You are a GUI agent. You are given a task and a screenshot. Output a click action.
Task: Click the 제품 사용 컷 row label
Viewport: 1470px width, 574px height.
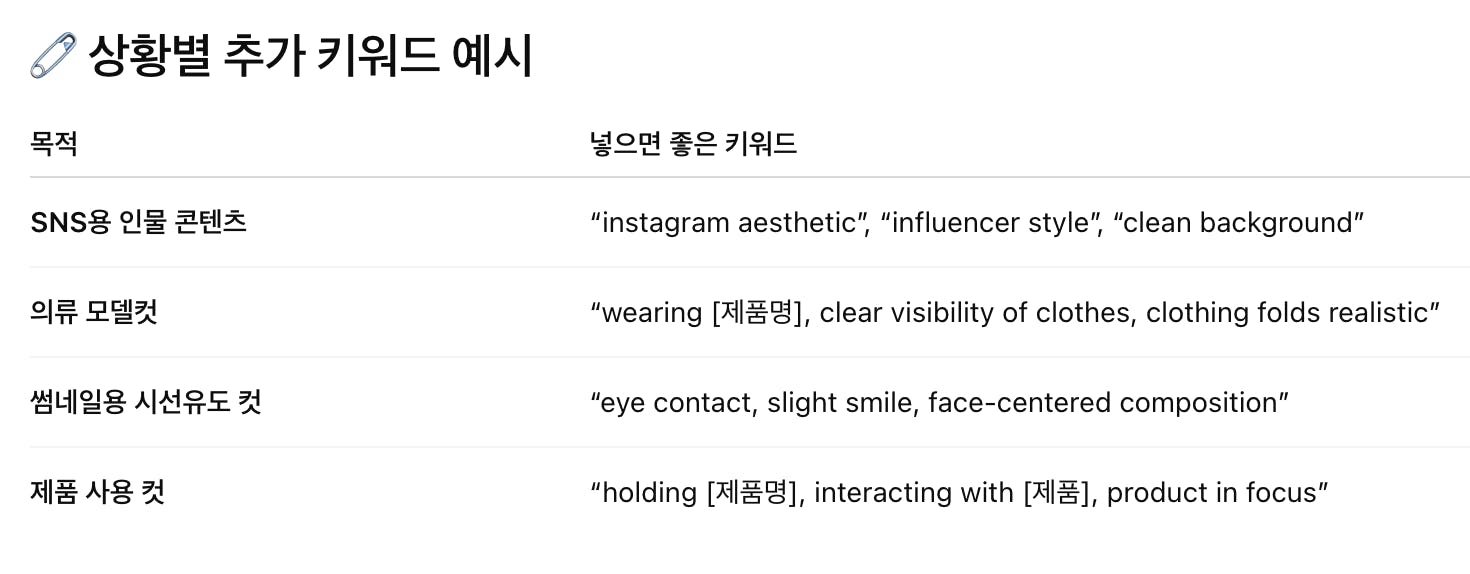97,492
